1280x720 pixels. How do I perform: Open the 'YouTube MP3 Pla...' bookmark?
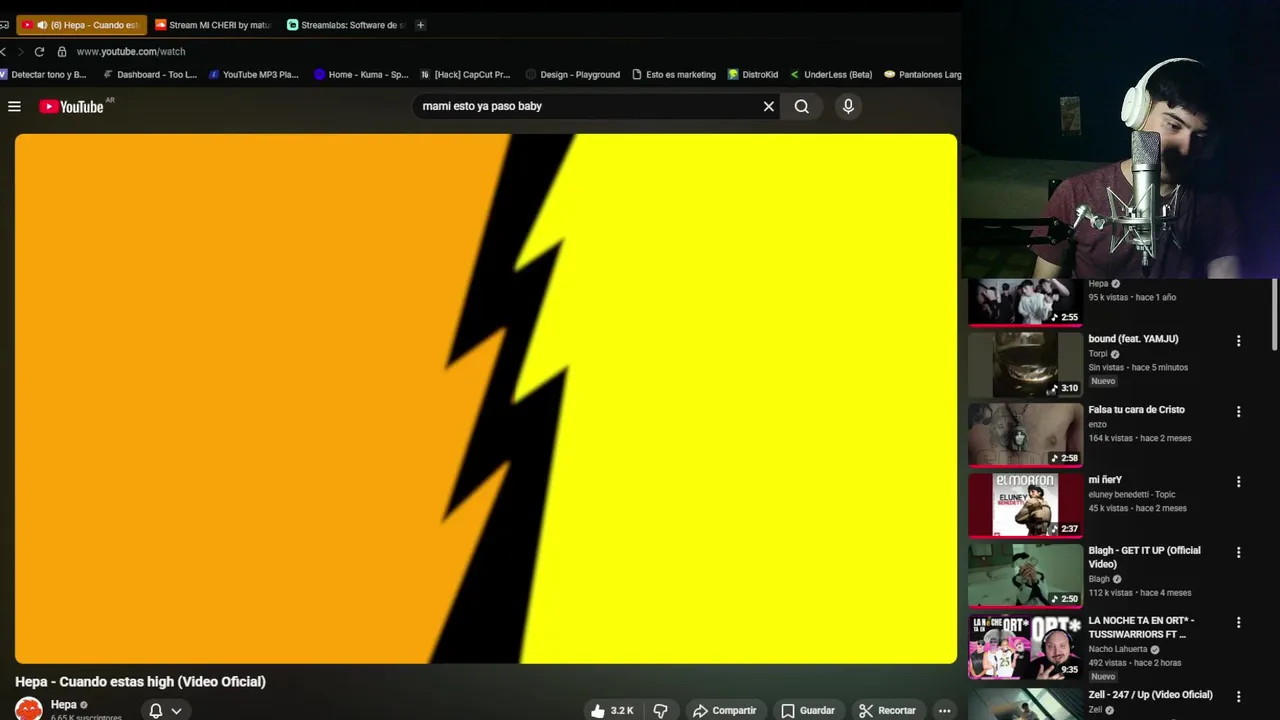[253, 74]
